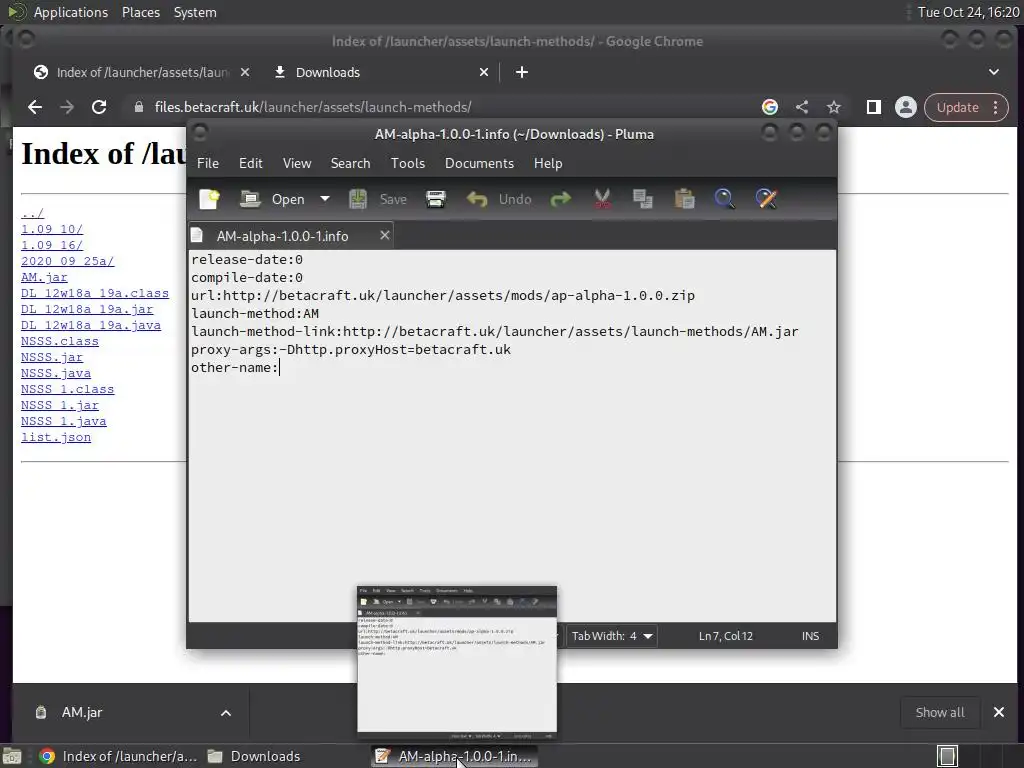
Task: Click the parent directory ../ link
Action: (33, 213)
